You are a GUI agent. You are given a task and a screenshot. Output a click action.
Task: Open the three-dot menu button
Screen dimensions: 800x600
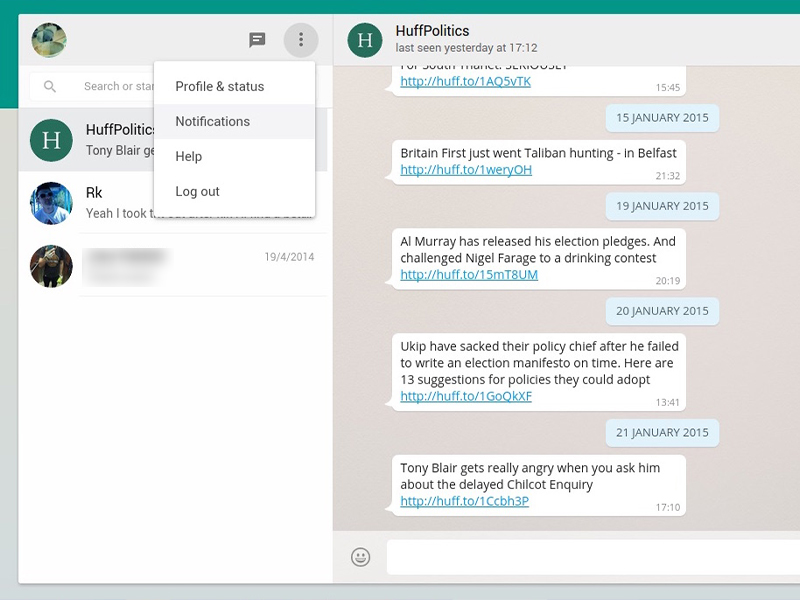(x=301, y=39)
